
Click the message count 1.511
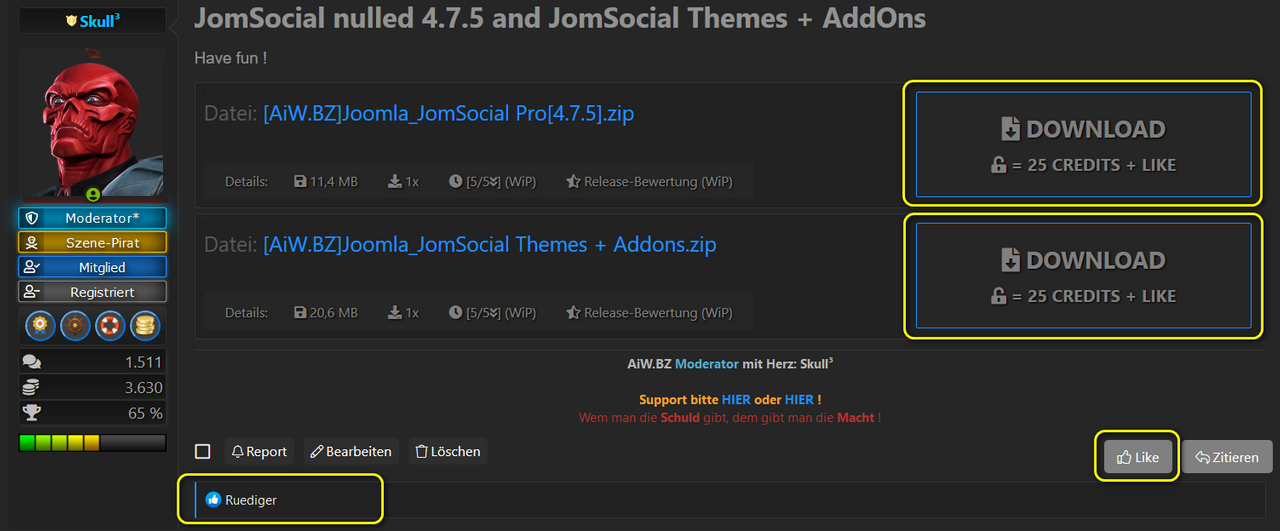(144, 362)
